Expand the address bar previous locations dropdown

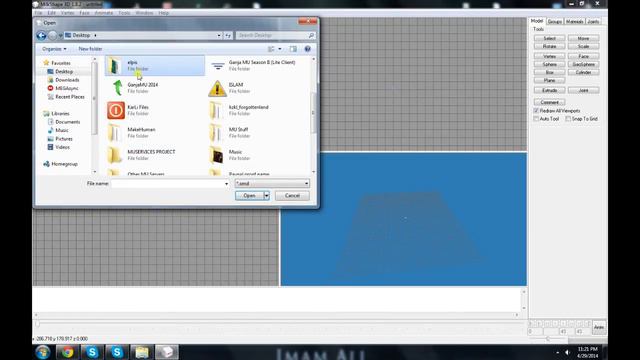point(219,36)
